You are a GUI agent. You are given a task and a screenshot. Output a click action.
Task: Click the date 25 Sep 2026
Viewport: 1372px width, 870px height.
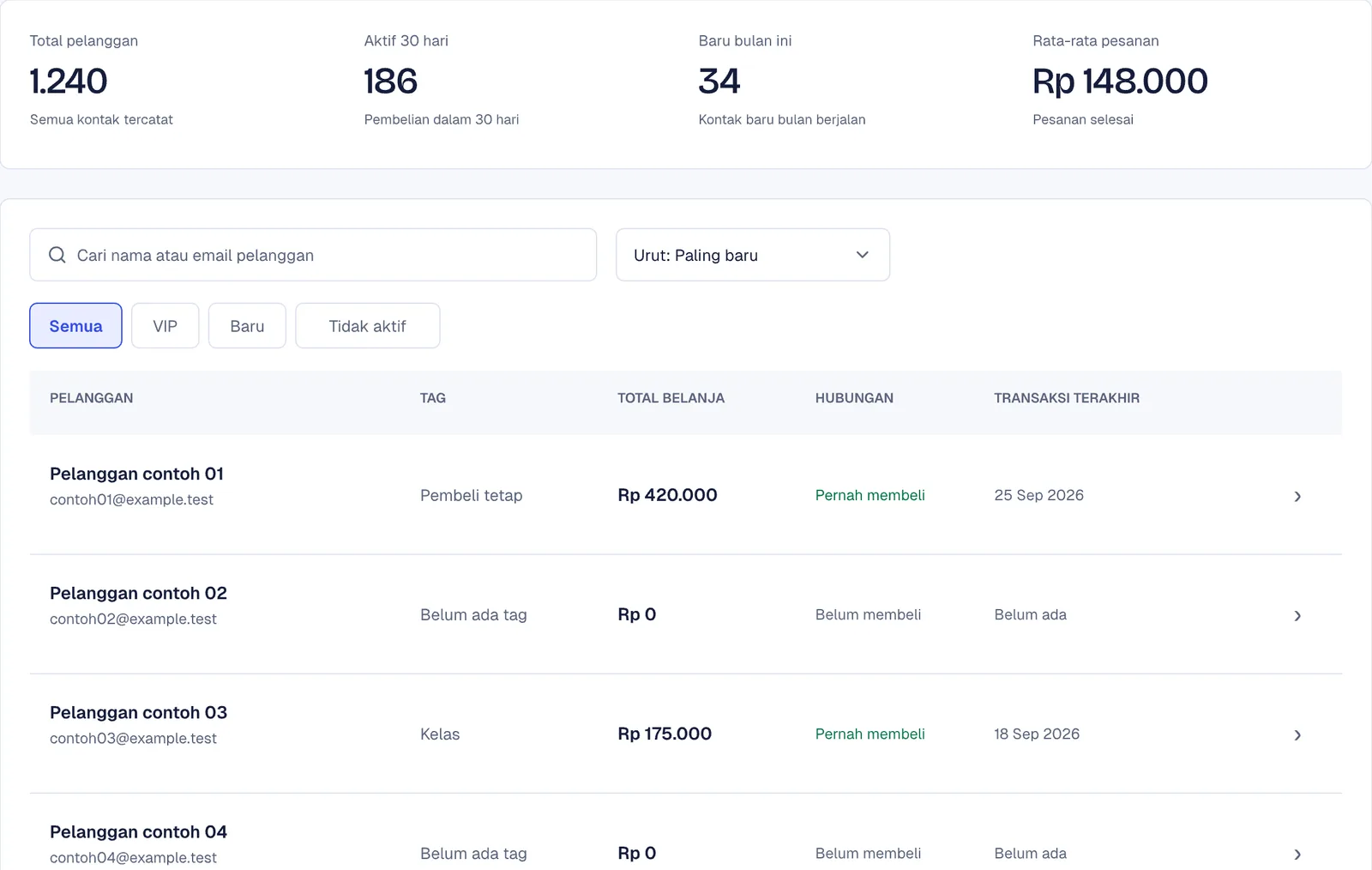[x=1038, y=495]
